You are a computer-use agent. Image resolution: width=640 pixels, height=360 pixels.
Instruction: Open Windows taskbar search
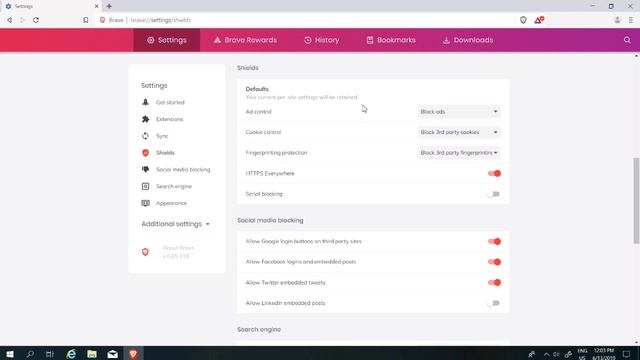point(30,353)
